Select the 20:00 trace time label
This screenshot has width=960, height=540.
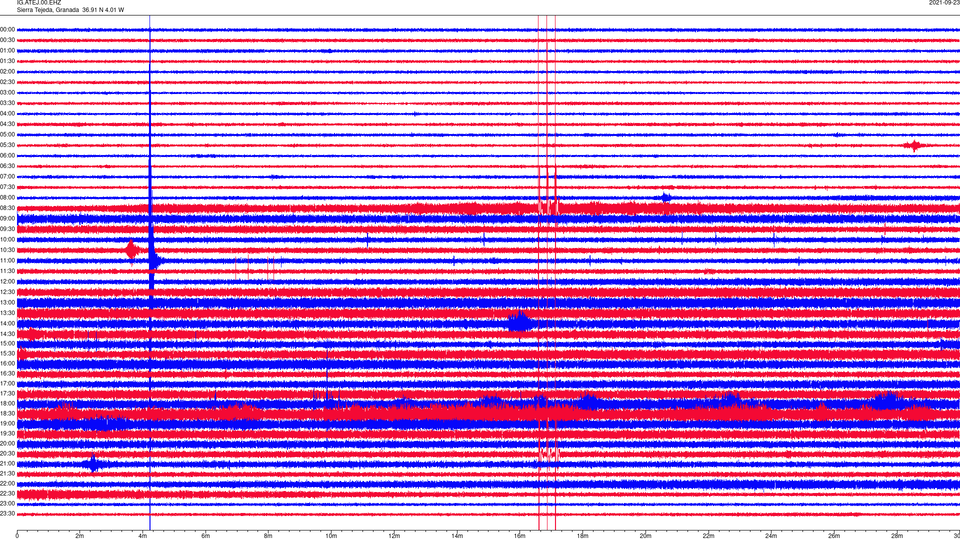pos(7,443)
